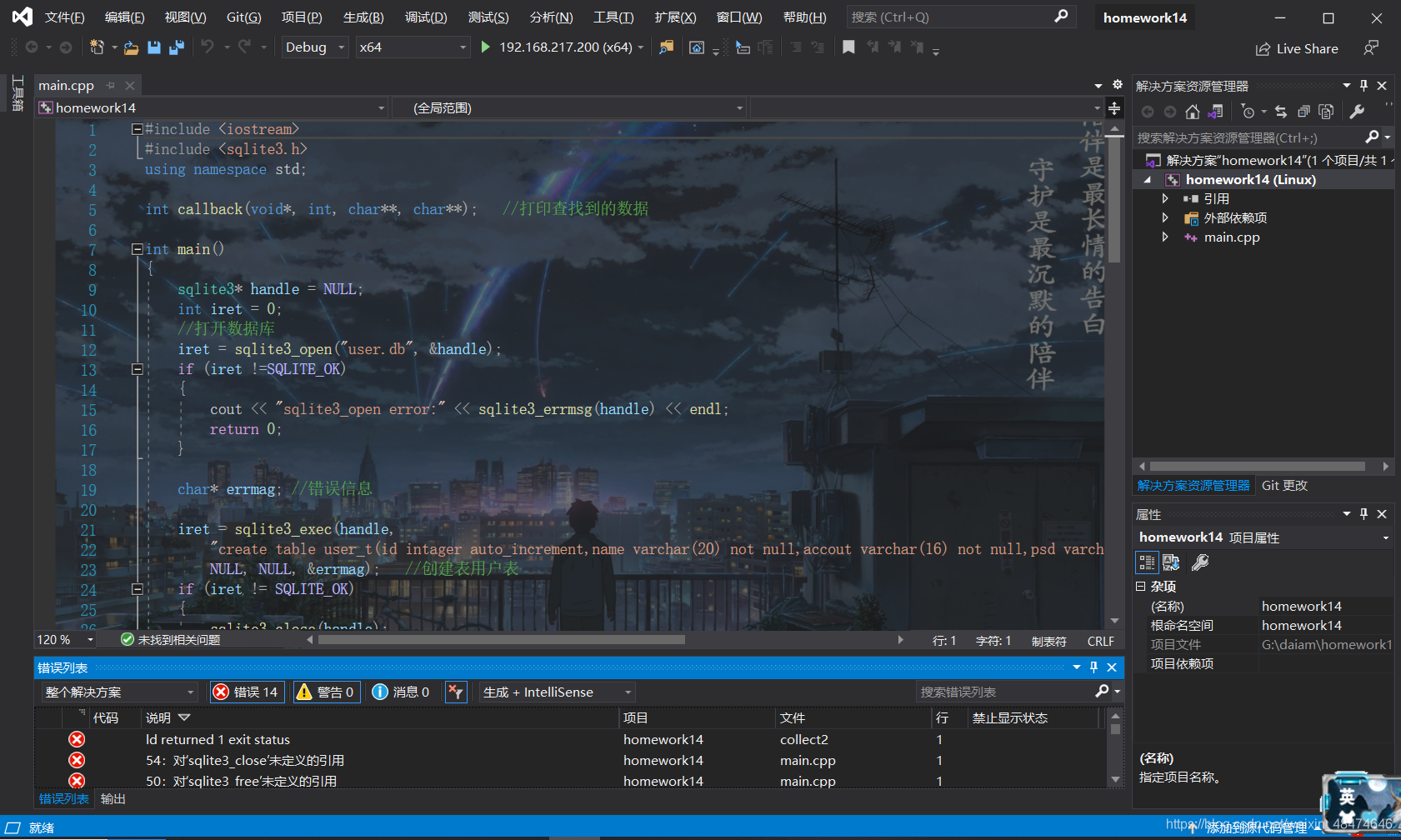Click the Property Pages wrench icon

coord(1200,562)
